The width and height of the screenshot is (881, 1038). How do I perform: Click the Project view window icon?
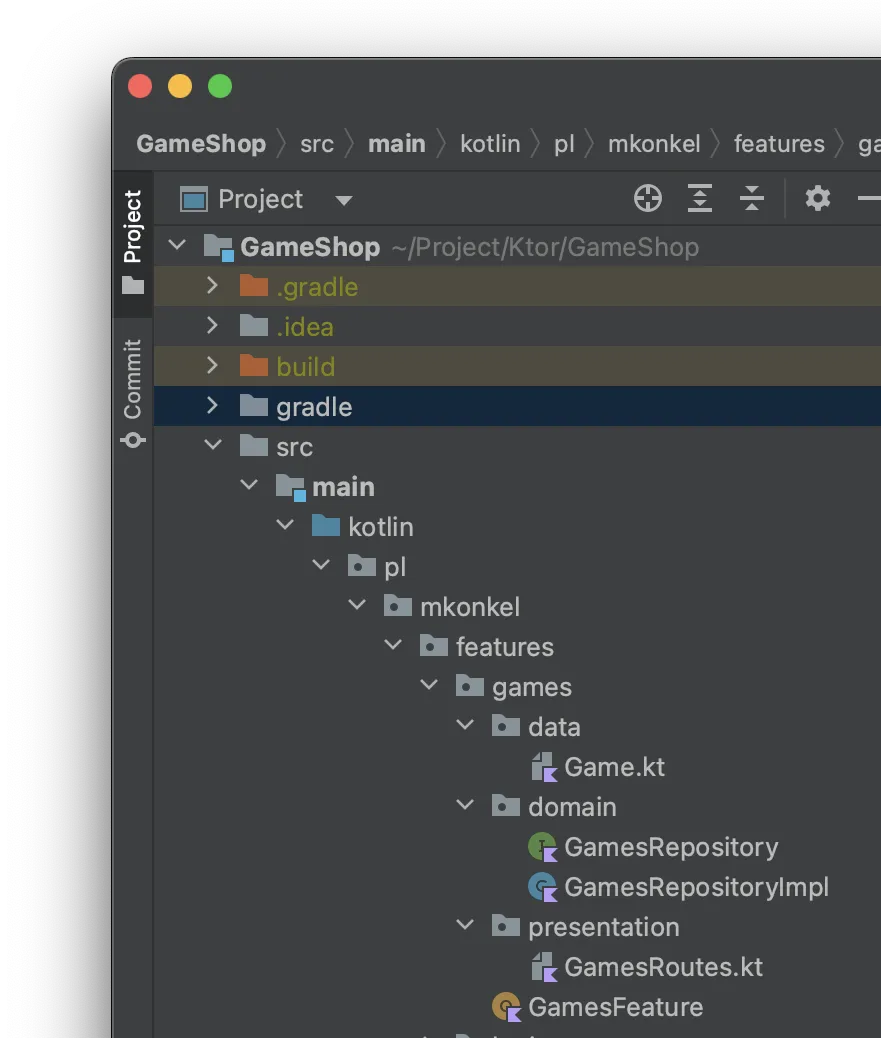[194, 199]
